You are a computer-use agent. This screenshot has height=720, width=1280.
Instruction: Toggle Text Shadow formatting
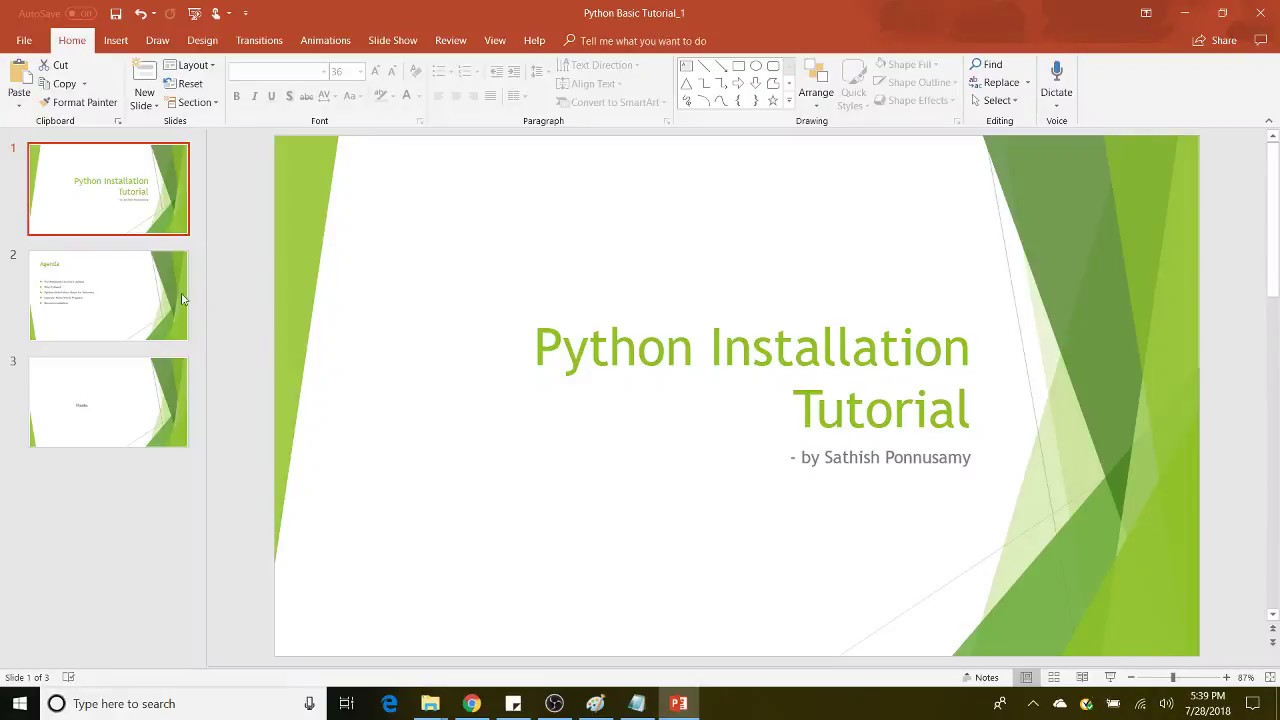tap(289, 96)
